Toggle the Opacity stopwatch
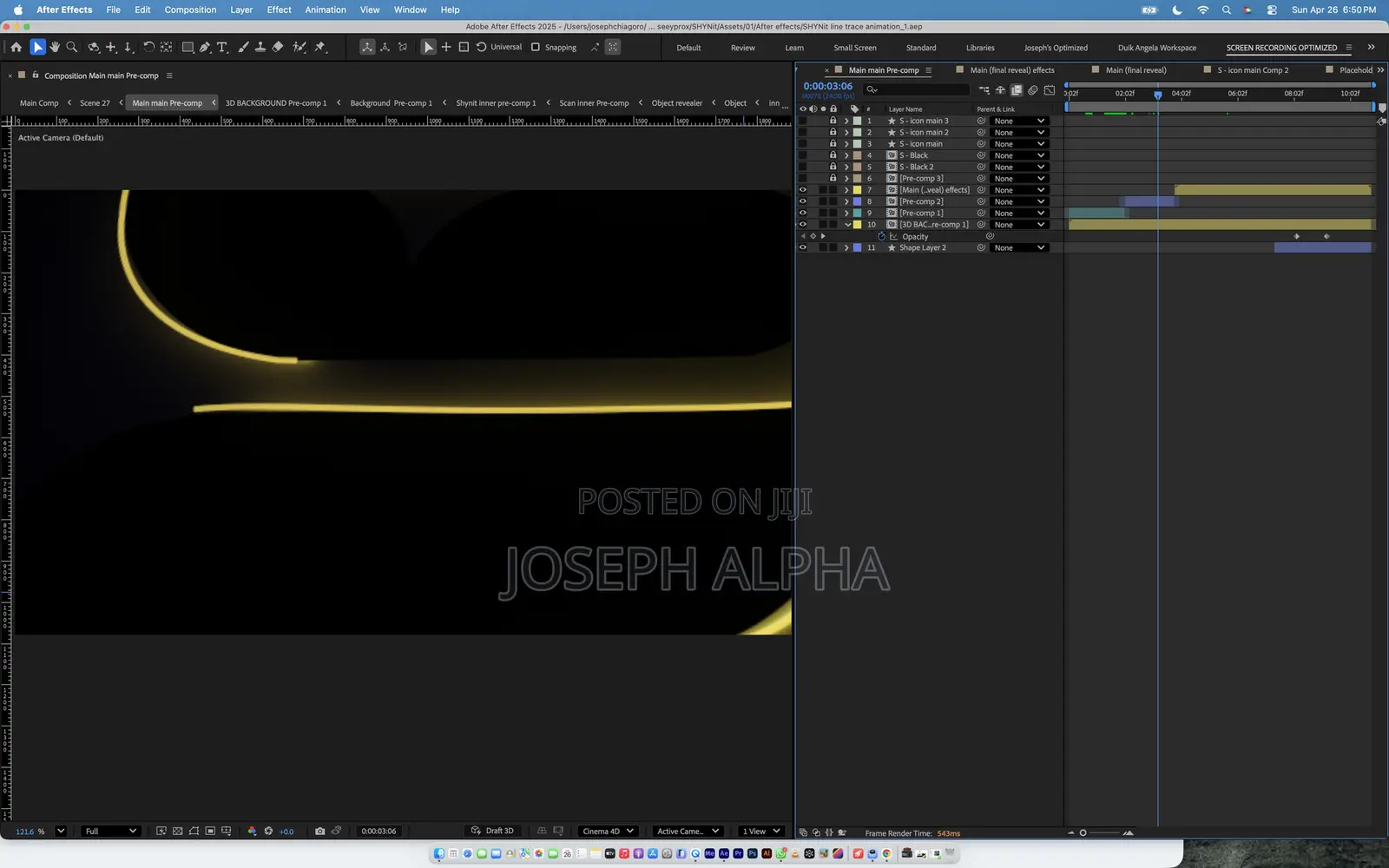The height and width of the screenshot is (868, 1389). coord(881,236)
